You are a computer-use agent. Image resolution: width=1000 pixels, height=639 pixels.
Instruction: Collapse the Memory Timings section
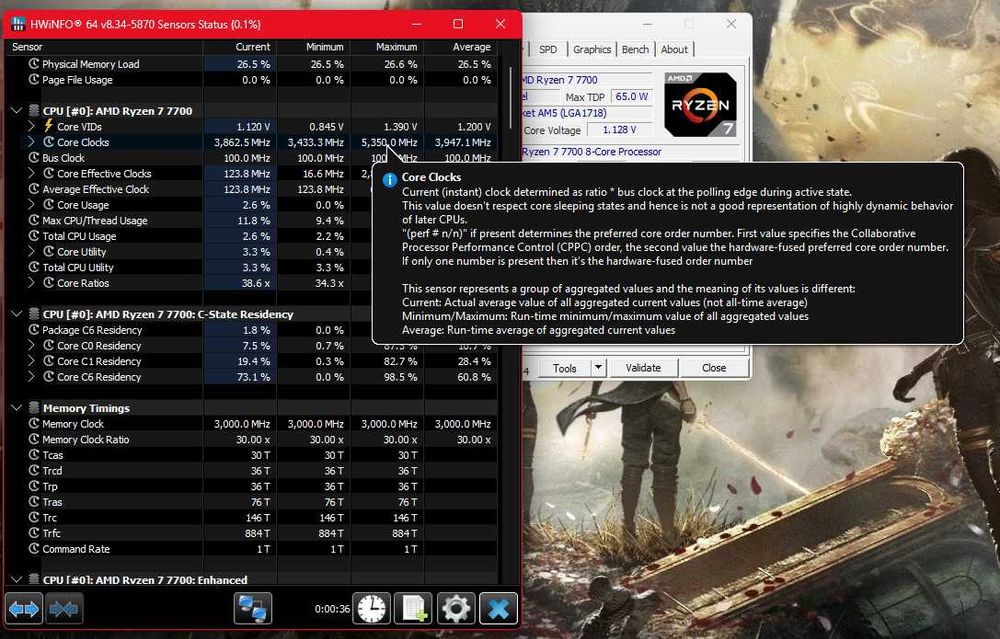(x=16, y=408)
